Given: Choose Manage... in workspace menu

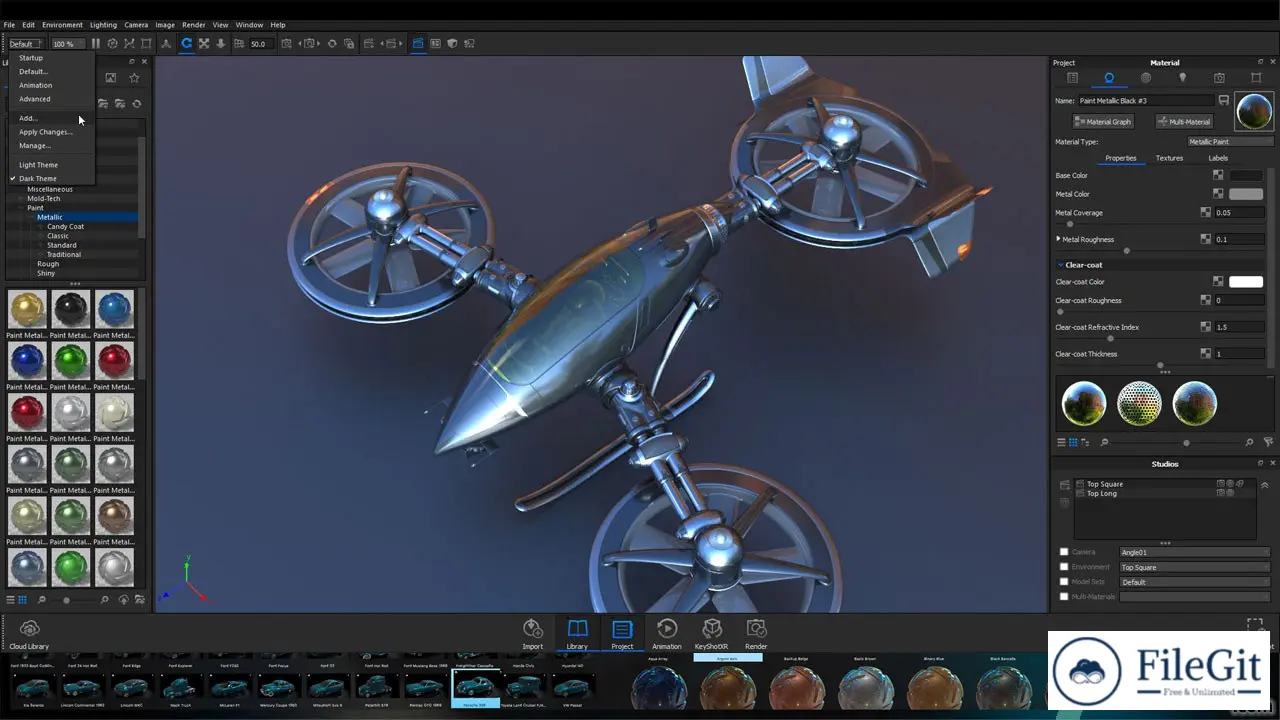Looking at the screenshot, I should 35,146.
